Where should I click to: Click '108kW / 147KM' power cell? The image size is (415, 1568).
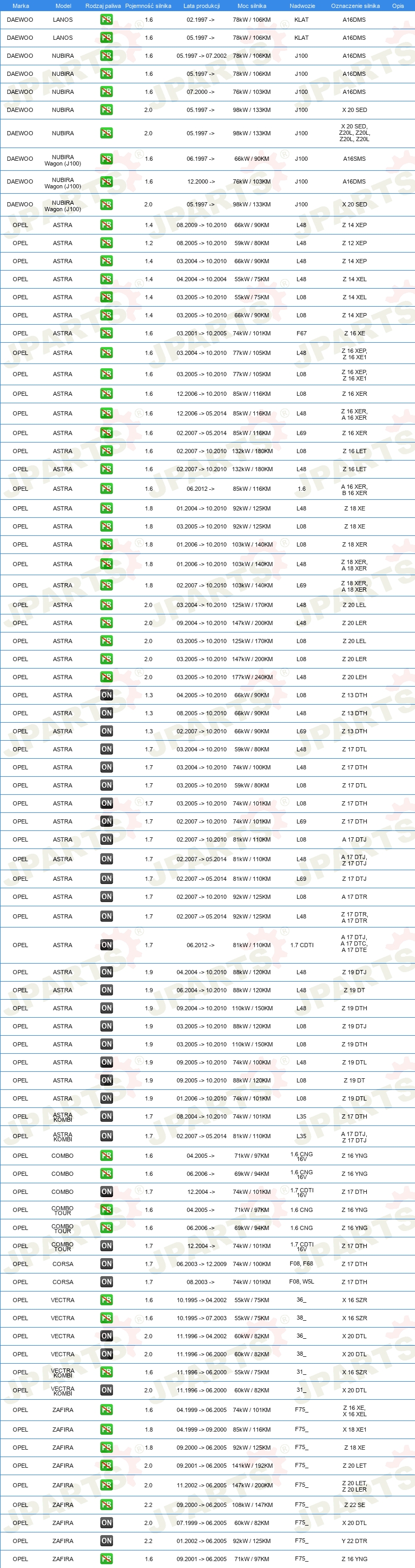(x=253, y=1505)
